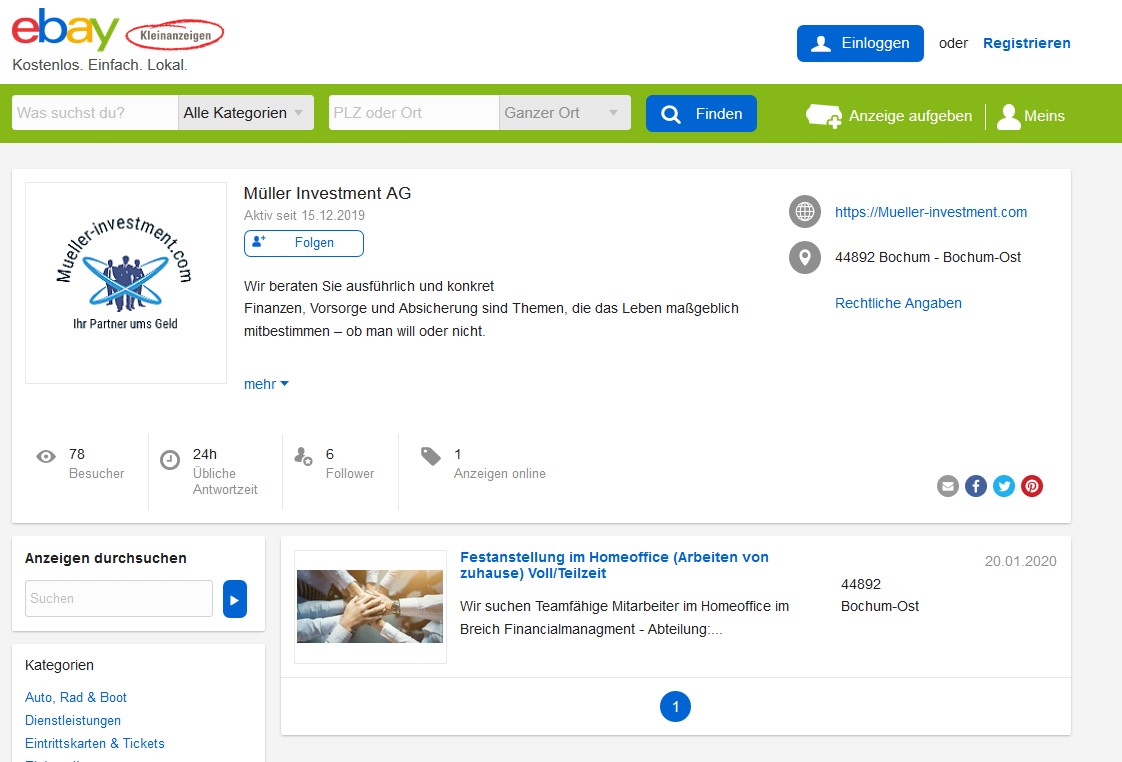Share the profile on Pinterest
Image resolution: width=1122 pixels, height=762 pixels.
pos(1032,487)
